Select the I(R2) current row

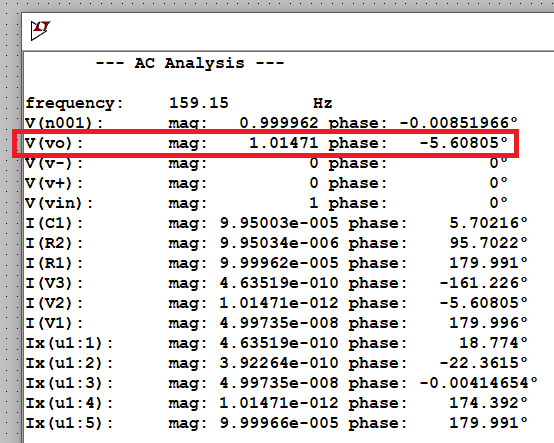[x=276, y=243]
